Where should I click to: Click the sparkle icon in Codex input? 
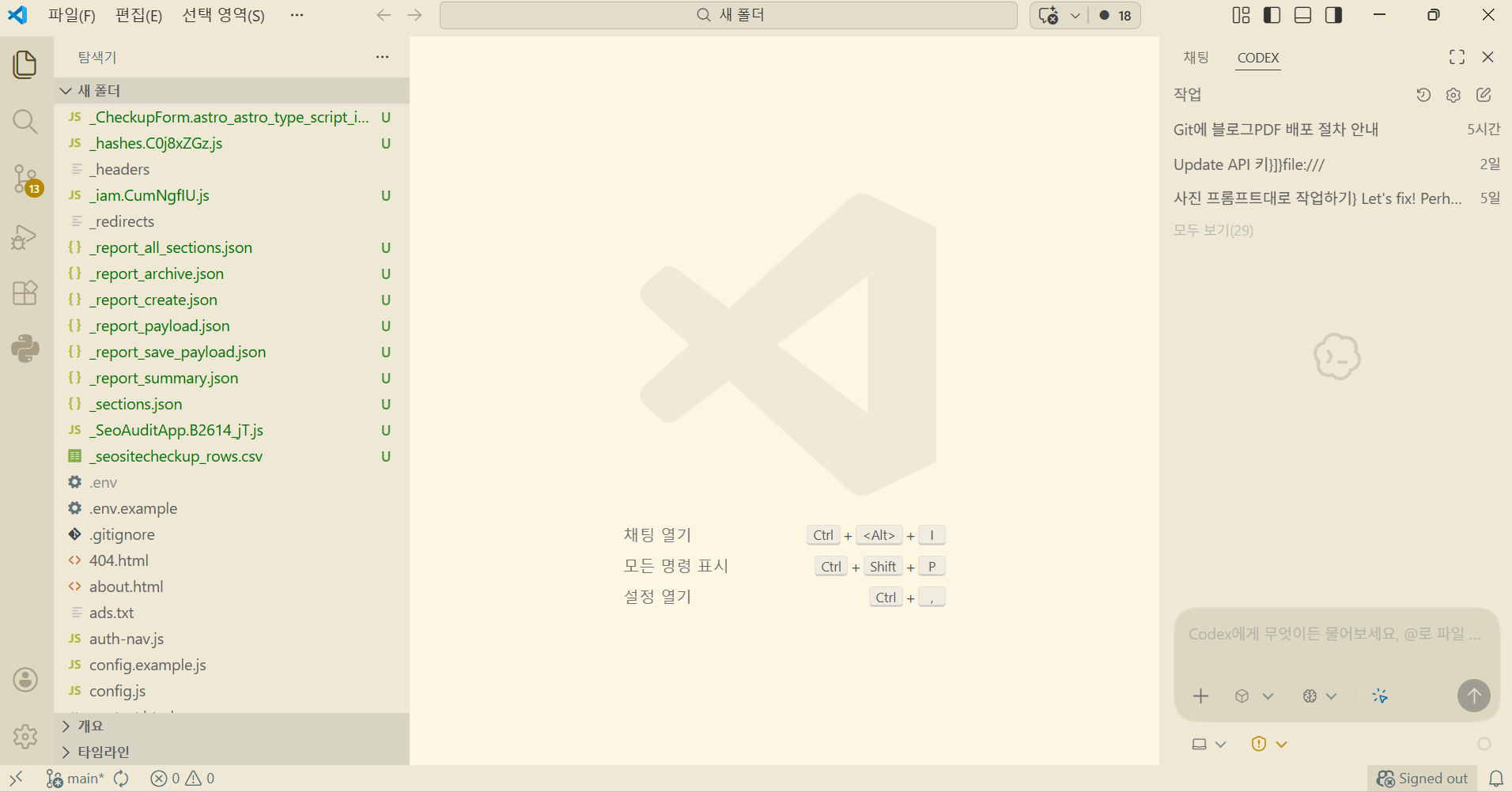(1380, 696)
